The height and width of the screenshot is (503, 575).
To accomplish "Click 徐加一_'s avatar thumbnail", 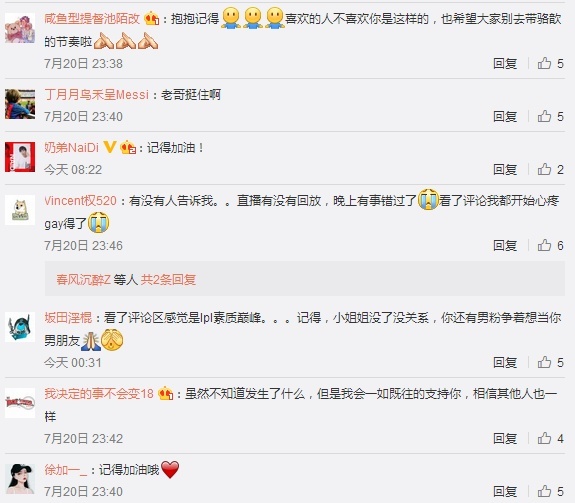I will pyautogui.click(x=20, y=479).
